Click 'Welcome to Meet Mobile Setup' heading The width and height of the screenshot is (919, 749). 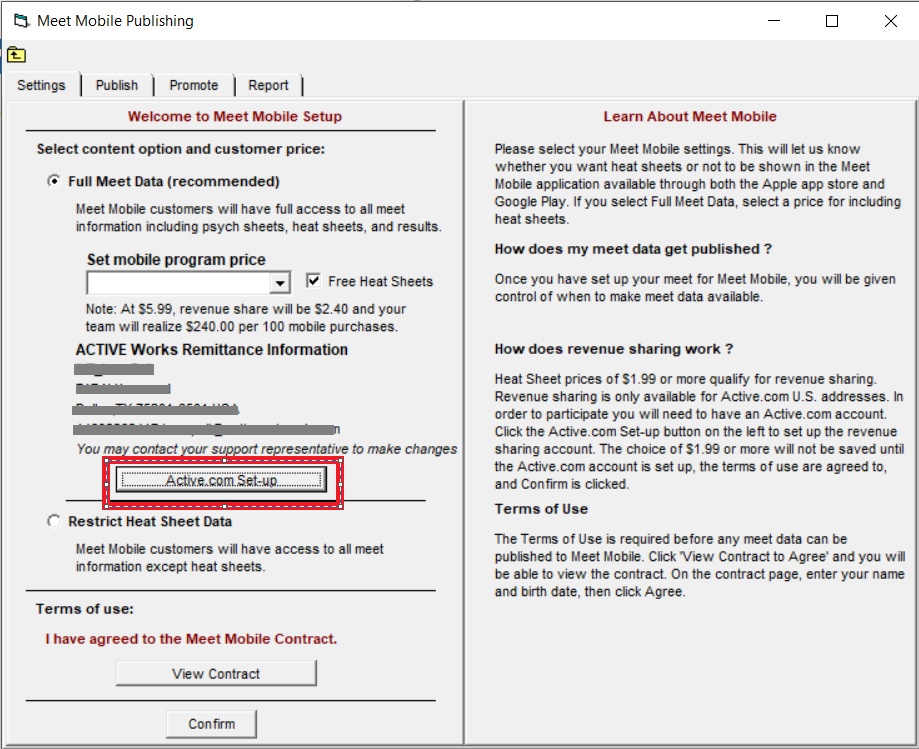coord(234,116)
